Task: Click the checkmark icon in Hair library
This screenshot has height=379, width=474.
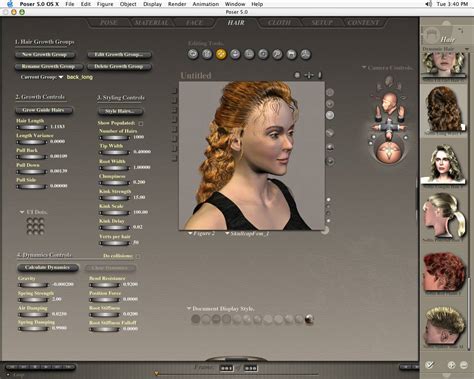Action: pos(430,365)
